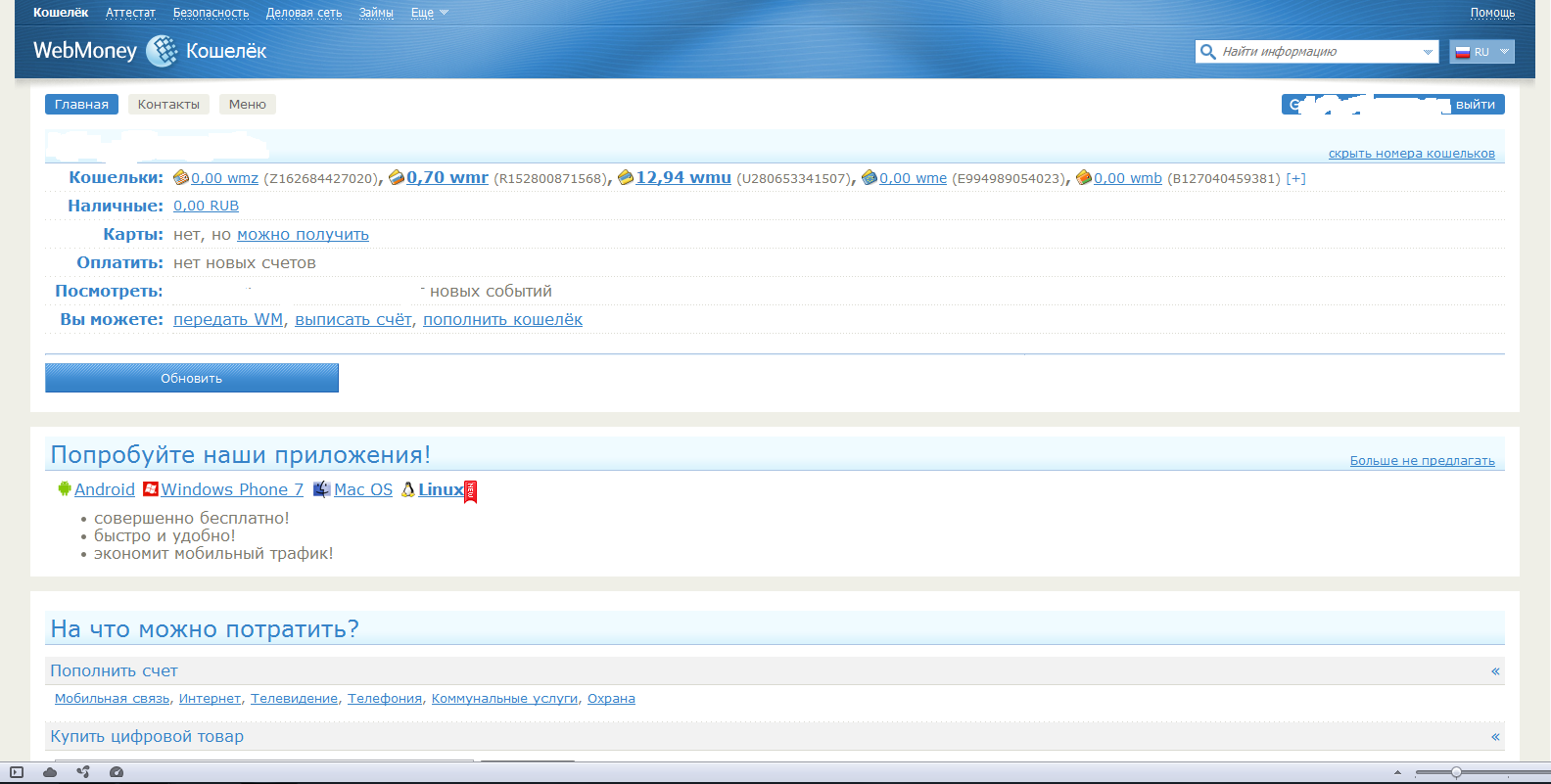The image size is (1551, 784).
Task: Click the Russian flag icon
Action: 1463,52
